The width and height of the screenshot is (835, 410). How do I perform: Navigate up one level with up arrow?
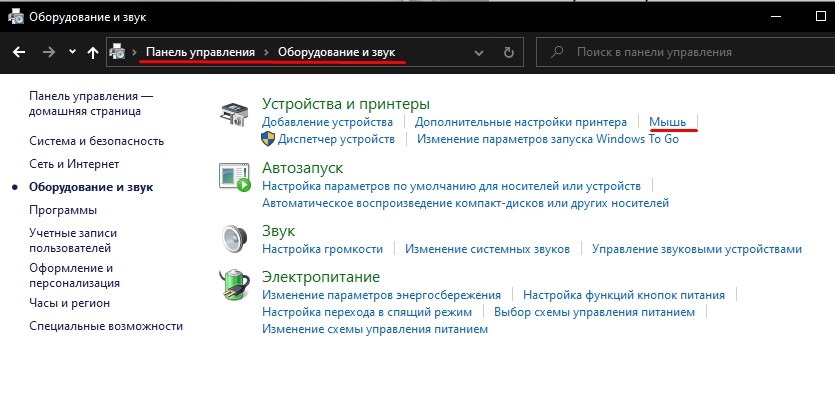(x=93, y=52)
